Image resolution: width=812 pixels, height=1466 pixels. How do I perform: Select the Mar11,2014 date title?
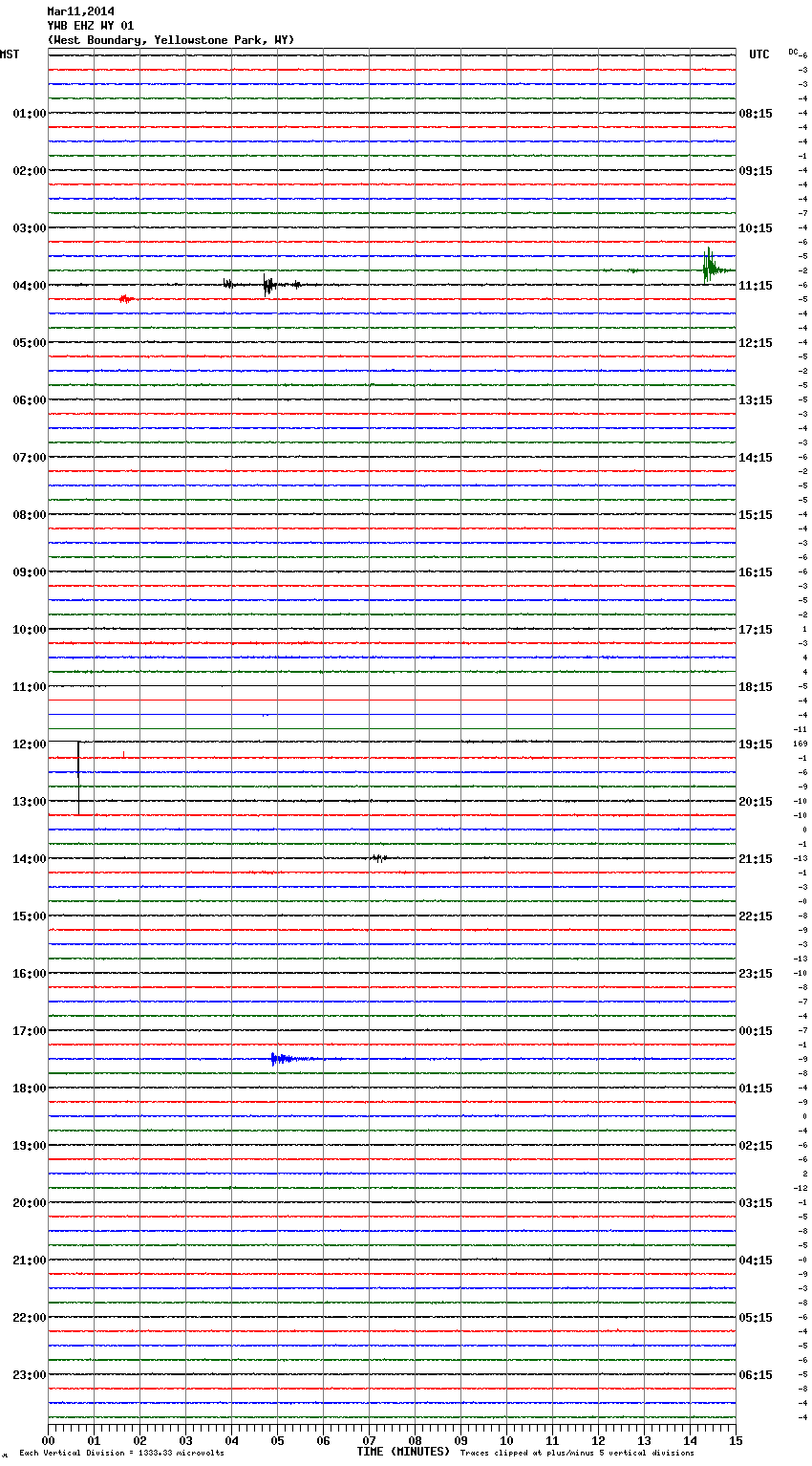[80, 11]
